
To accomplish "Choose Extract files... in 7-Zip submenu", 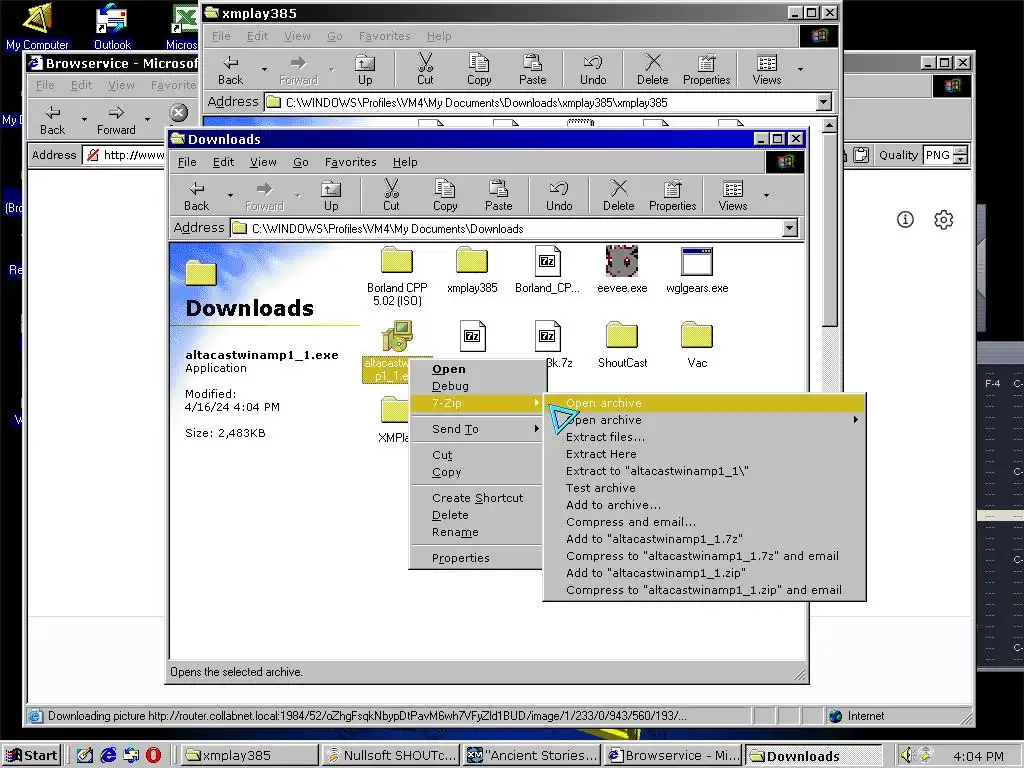I will click(705, 437).
